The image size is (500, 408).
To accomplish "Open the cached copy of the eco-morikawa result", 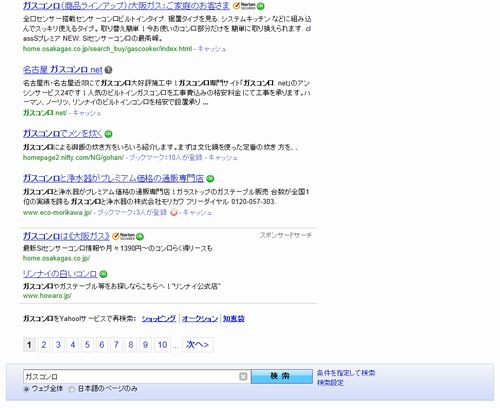I will pos(197,212).
